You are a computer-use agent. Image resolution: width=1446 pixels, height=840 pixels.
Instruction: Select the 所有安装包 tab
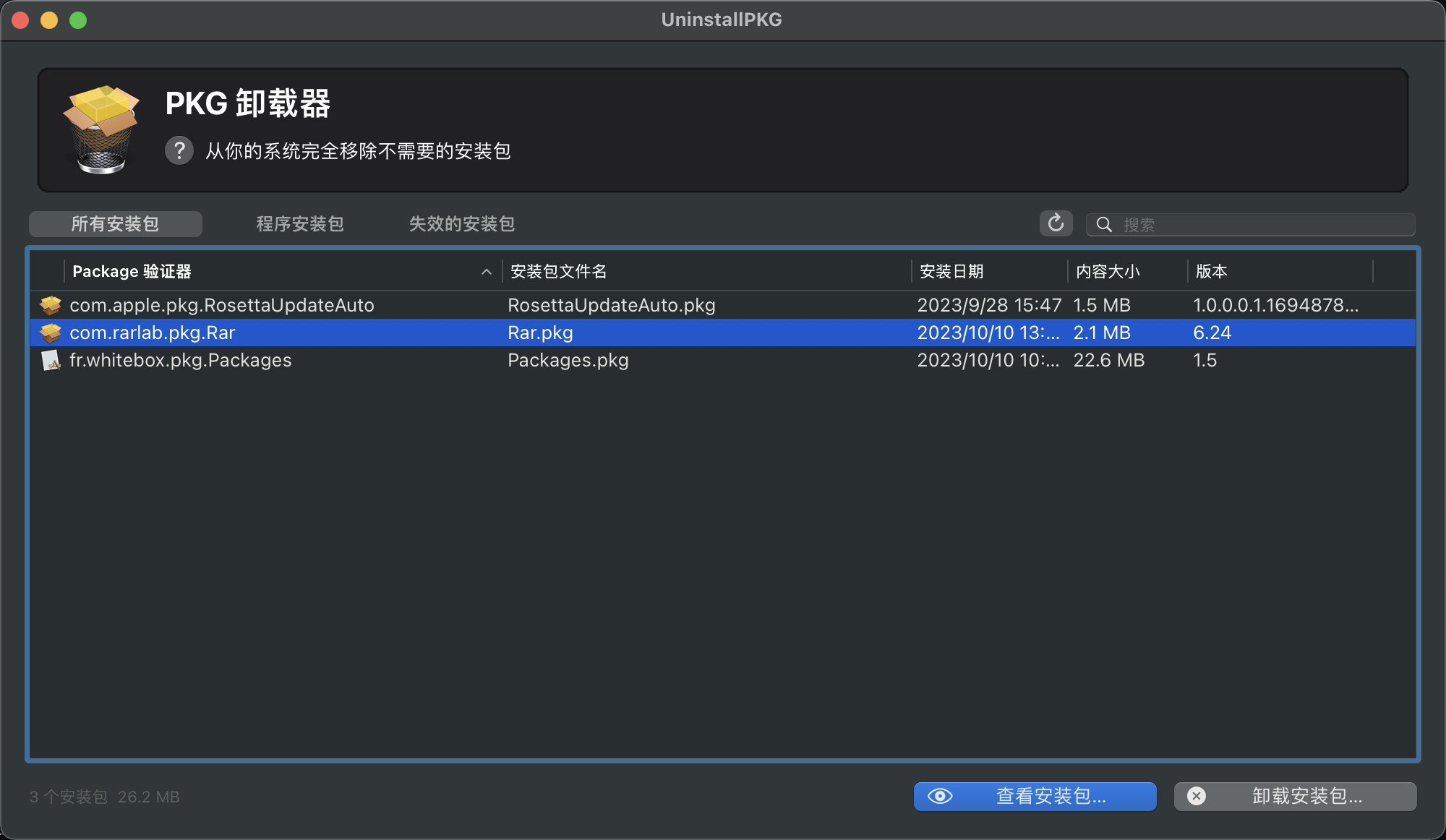115,224
